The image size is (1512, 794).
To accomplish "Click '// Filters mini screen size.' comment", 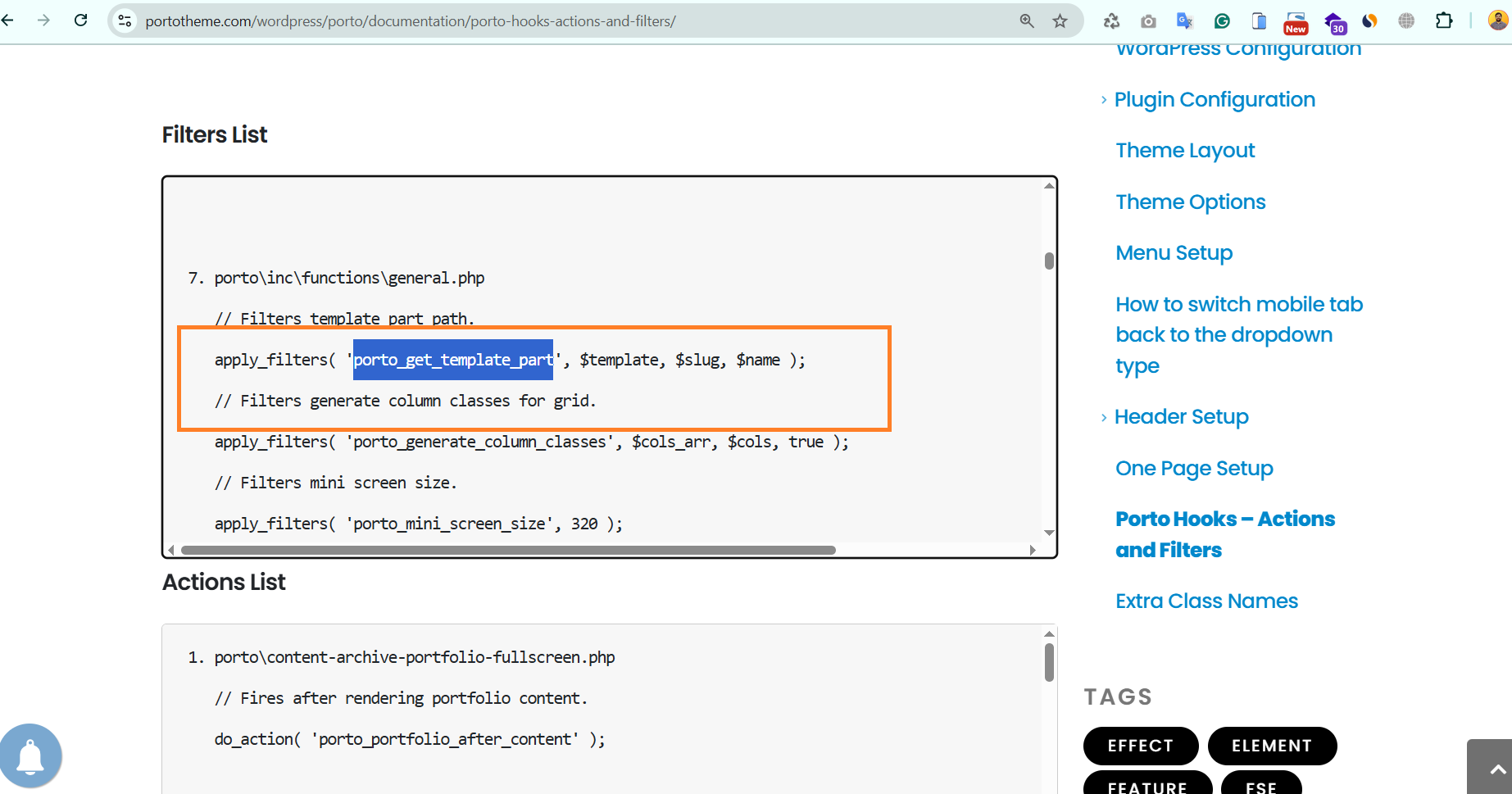I will click(x=336, y=483).
